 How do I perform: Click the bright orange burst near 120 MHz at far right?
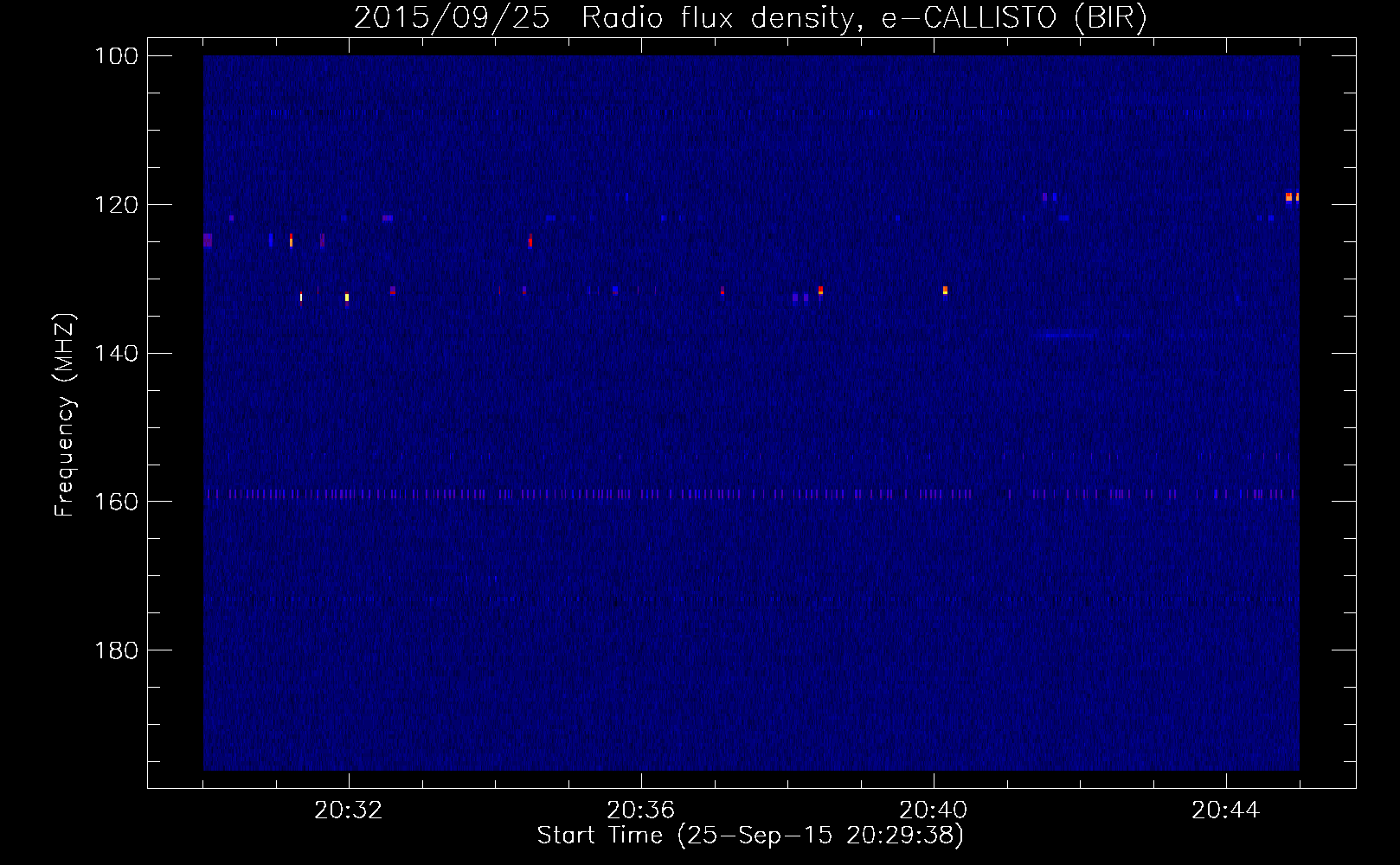(1292, 197)
